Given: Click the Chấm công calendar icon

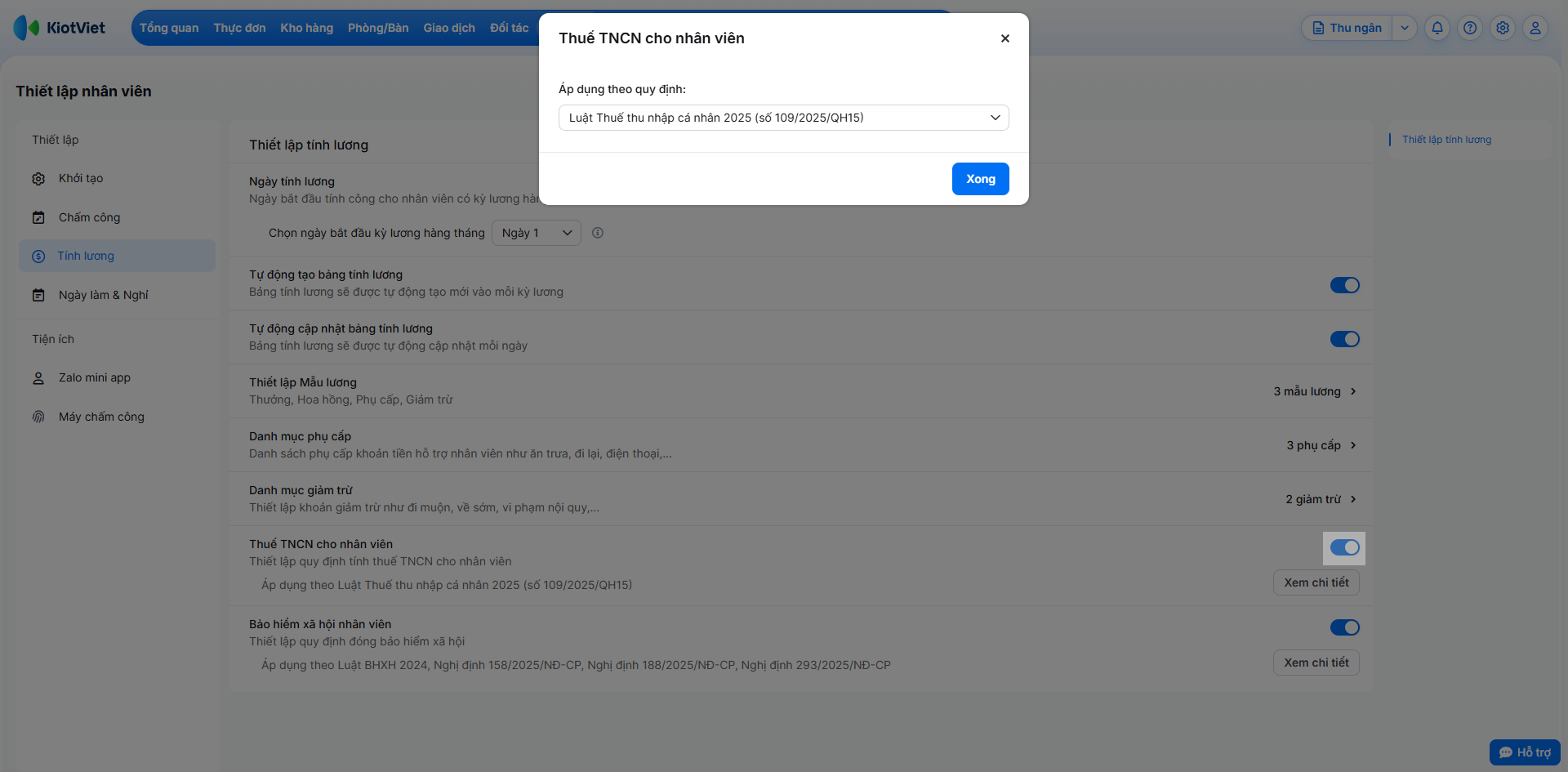Looking at the screenshot, I should [x=38, y=217].
